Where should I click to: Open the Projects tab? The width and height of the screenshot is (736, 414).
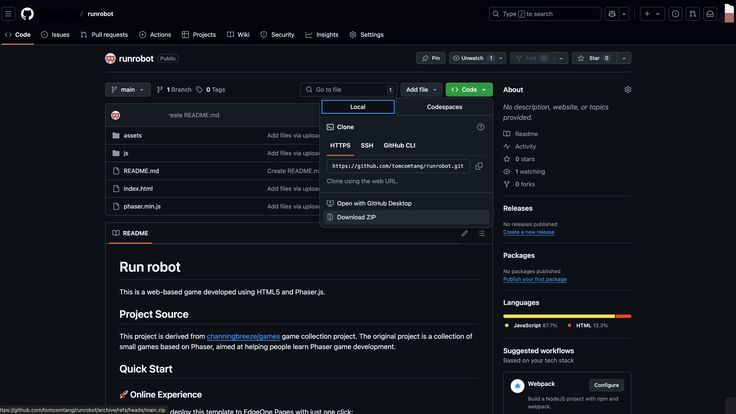tap(199, 35)
